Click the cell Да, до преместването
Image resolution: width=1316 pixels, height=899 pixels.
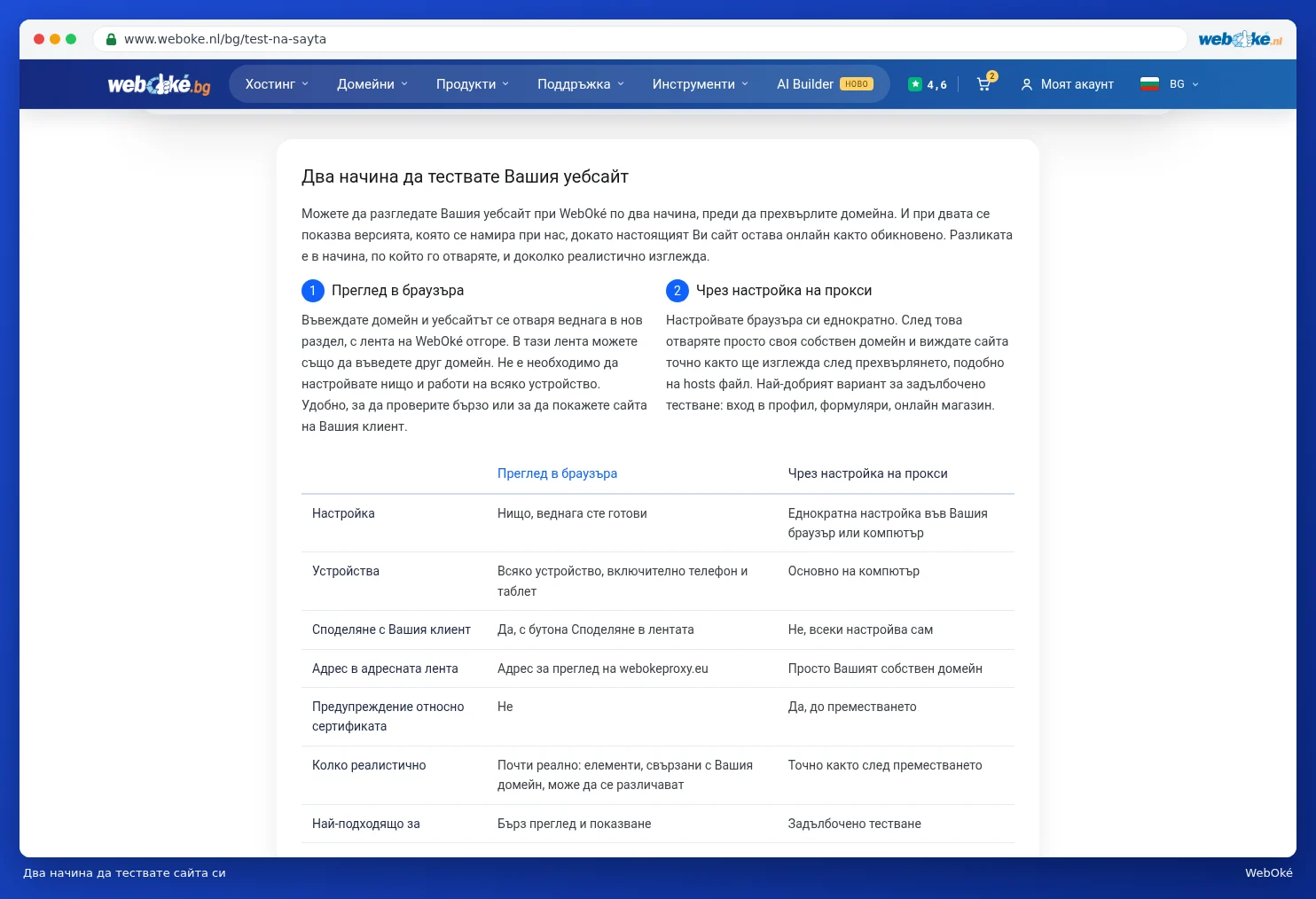coord(852,707)
